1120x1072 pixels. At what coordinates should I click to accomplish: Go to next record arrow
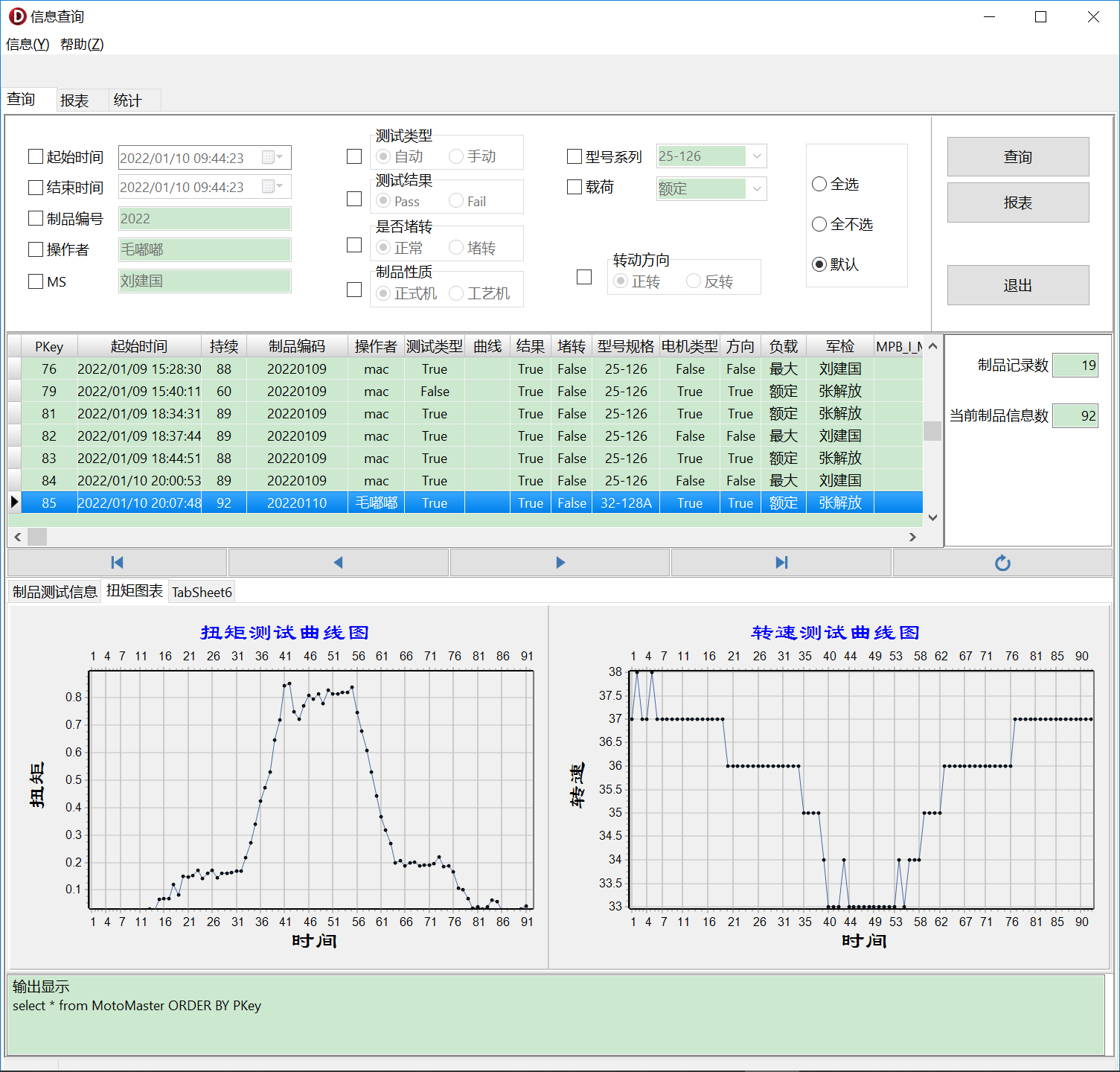[560, 563]
